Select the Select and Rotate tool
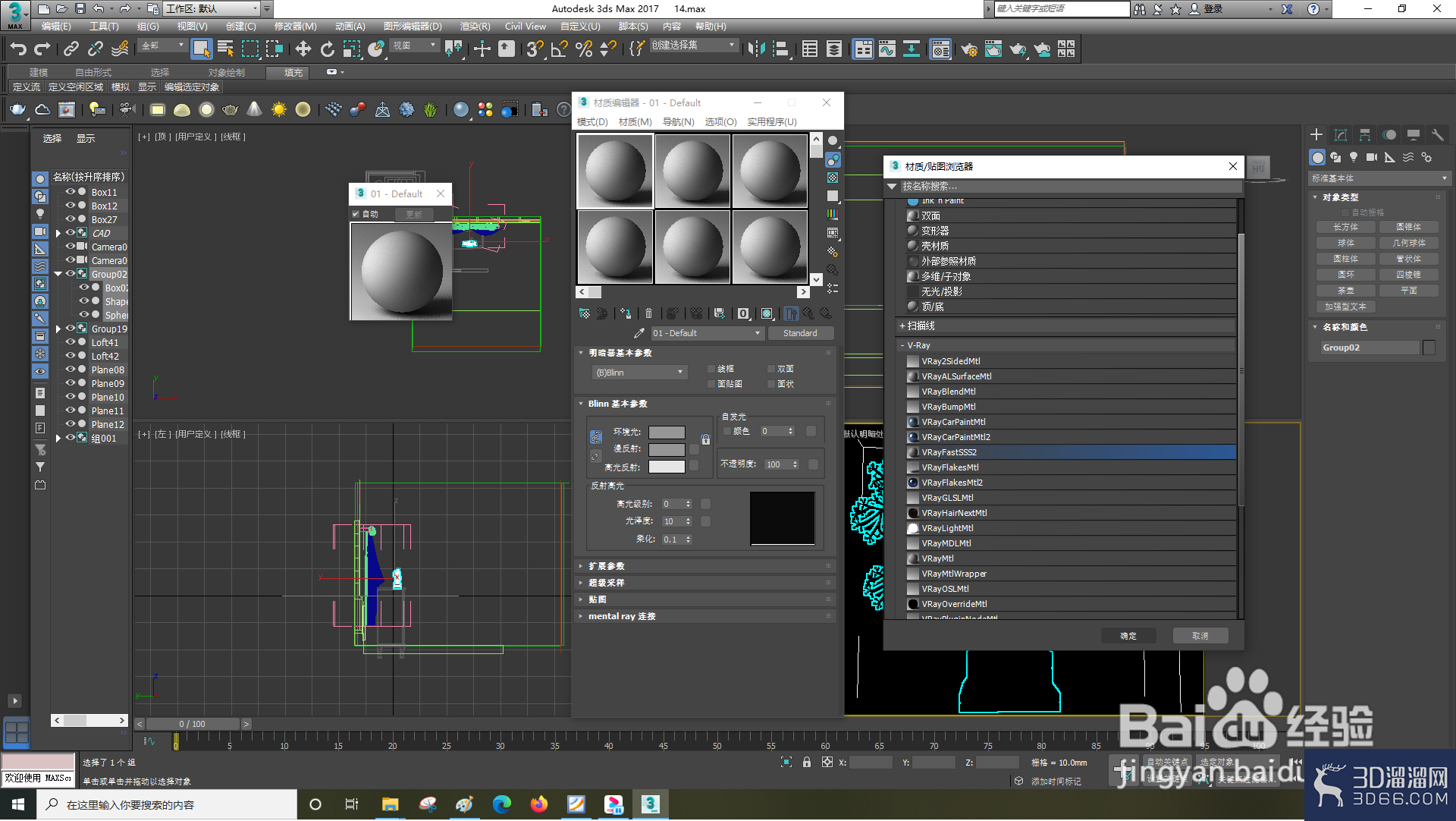1456x821 pixels. (x=328, y=49)
